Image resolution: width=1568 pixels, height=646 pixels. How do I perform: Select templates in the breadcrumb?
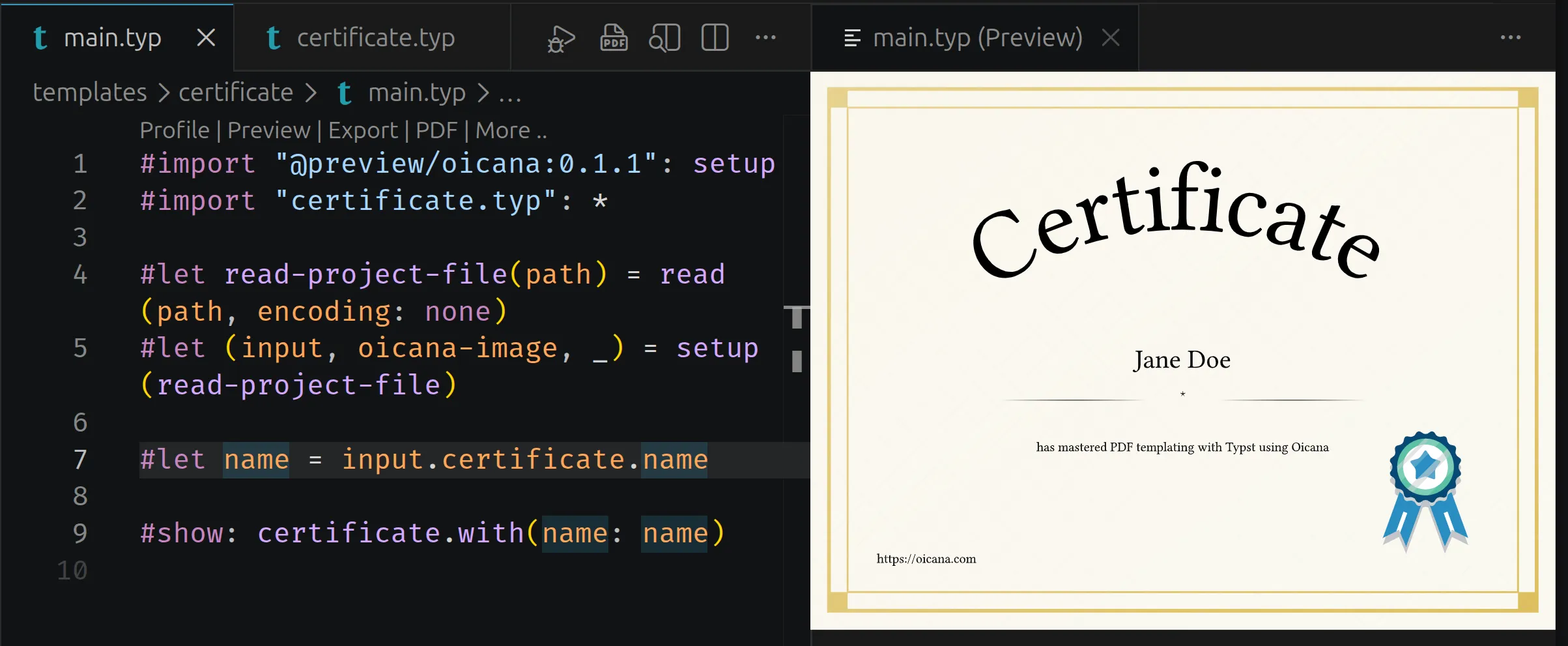(x=90, y=93)
